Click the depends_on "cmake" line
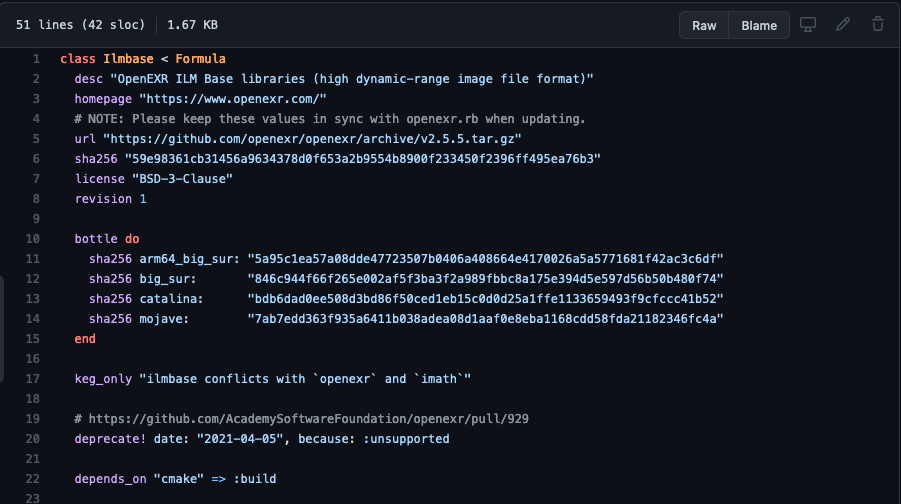 tap(175, 479)
